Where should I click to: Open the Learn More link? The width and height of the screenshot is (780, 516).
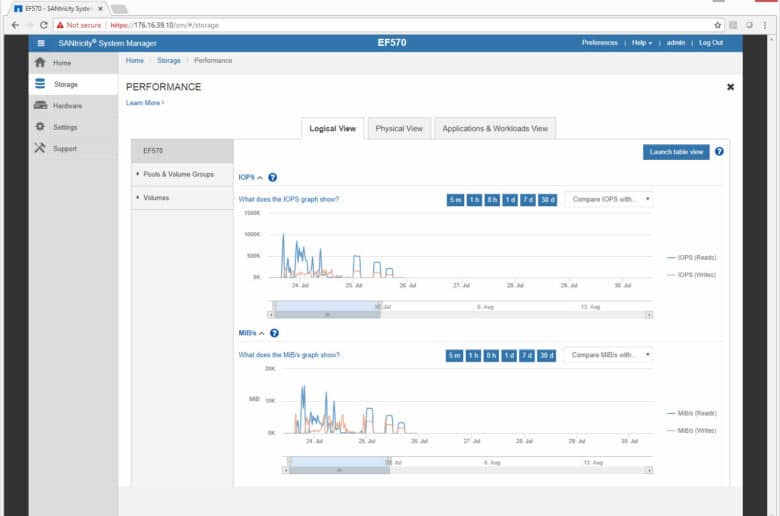tap(145, 103)
